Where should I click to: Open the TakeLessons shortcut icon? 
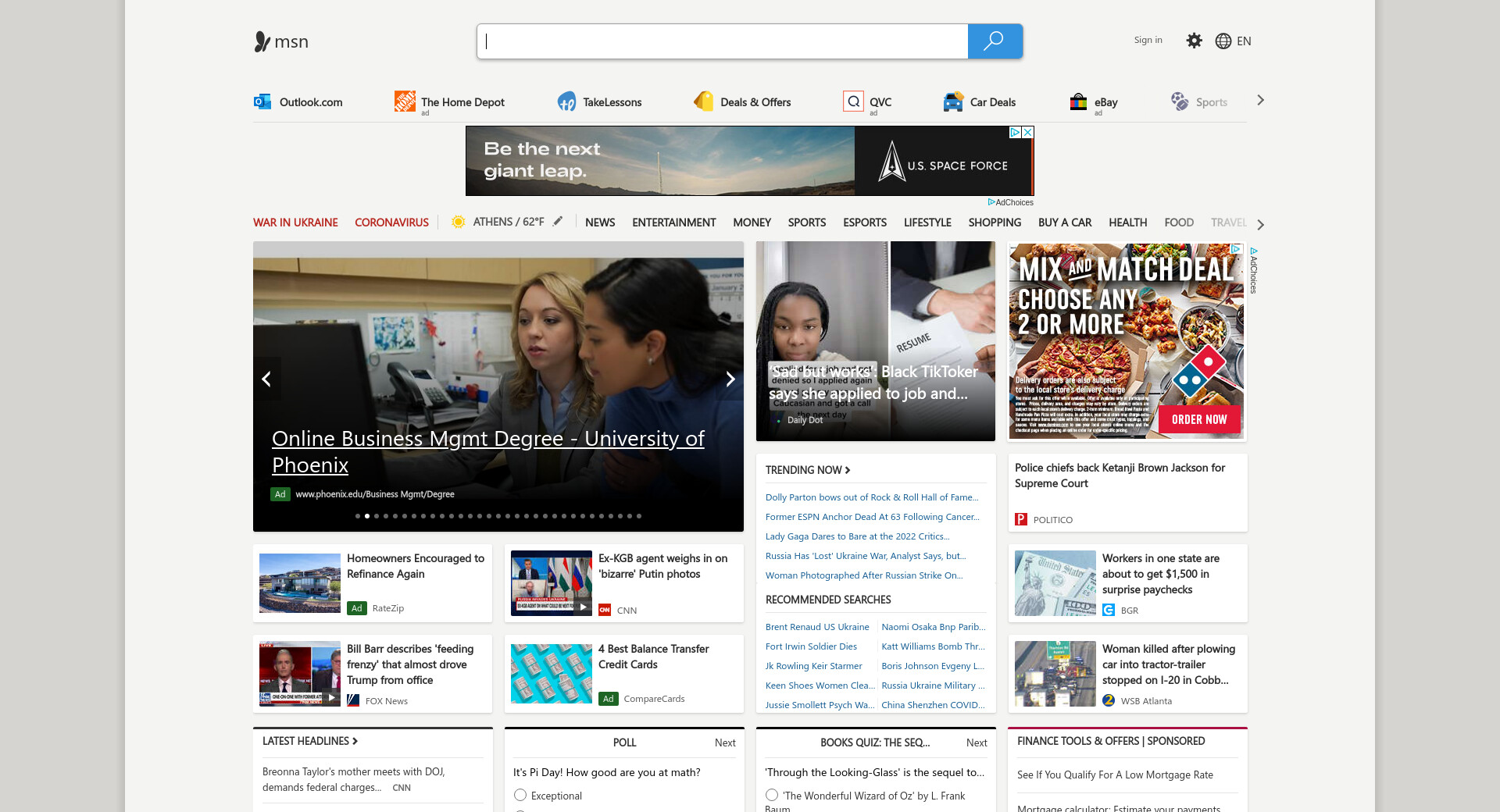click(566, 101)
